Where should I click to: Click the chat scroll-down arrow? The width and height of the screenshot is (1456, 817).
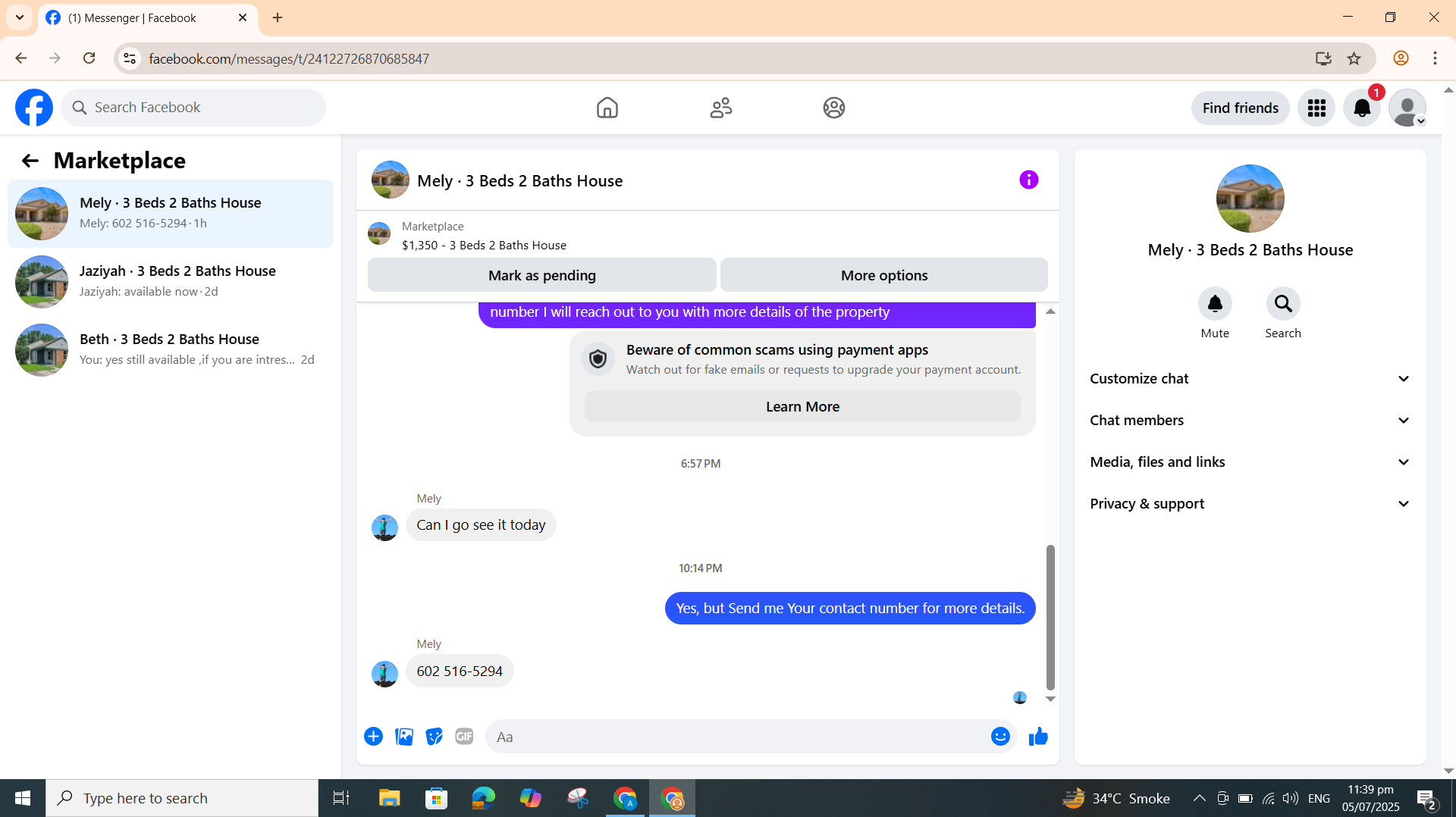click(x=1050, y=699)
